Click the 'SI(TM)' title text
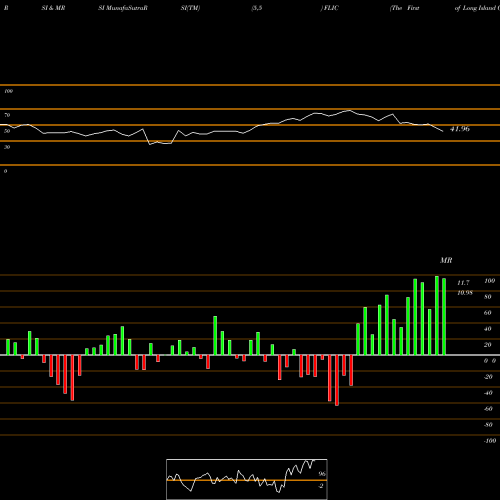This screenshot has height=500, width=500. coord(190,8)
